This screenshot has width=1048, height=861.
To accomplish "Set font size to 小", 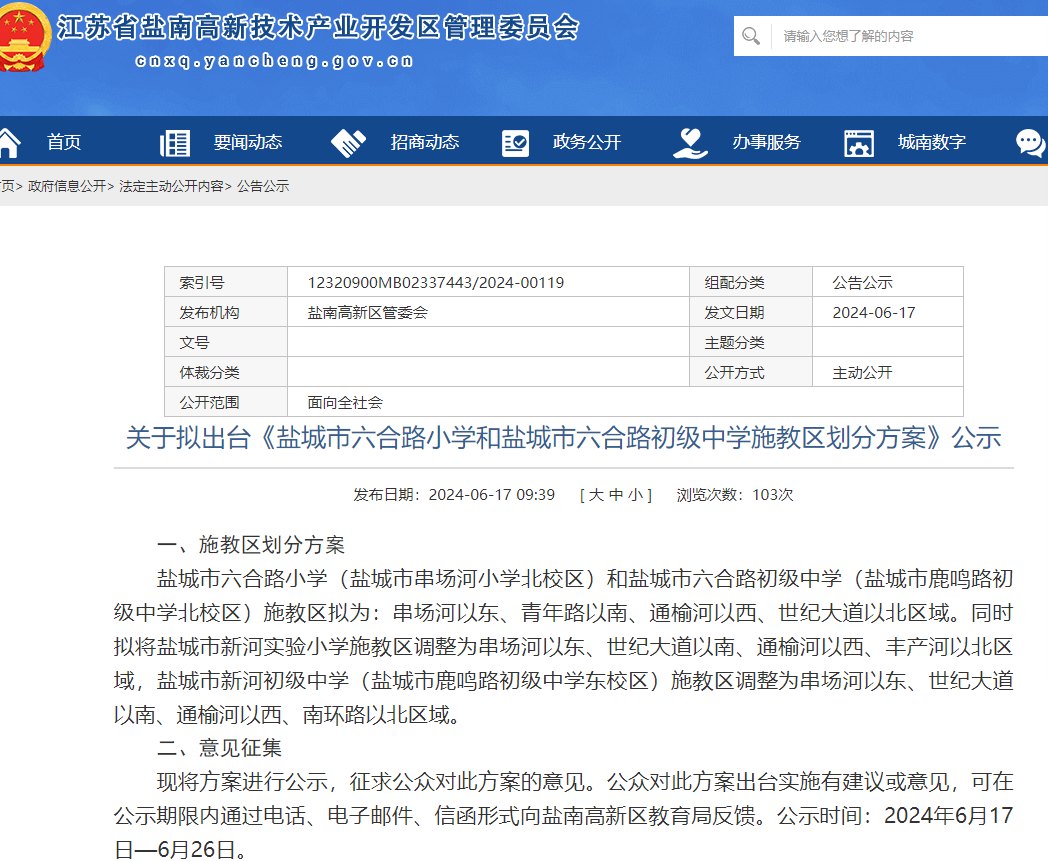I will click(x=636, y=495).
